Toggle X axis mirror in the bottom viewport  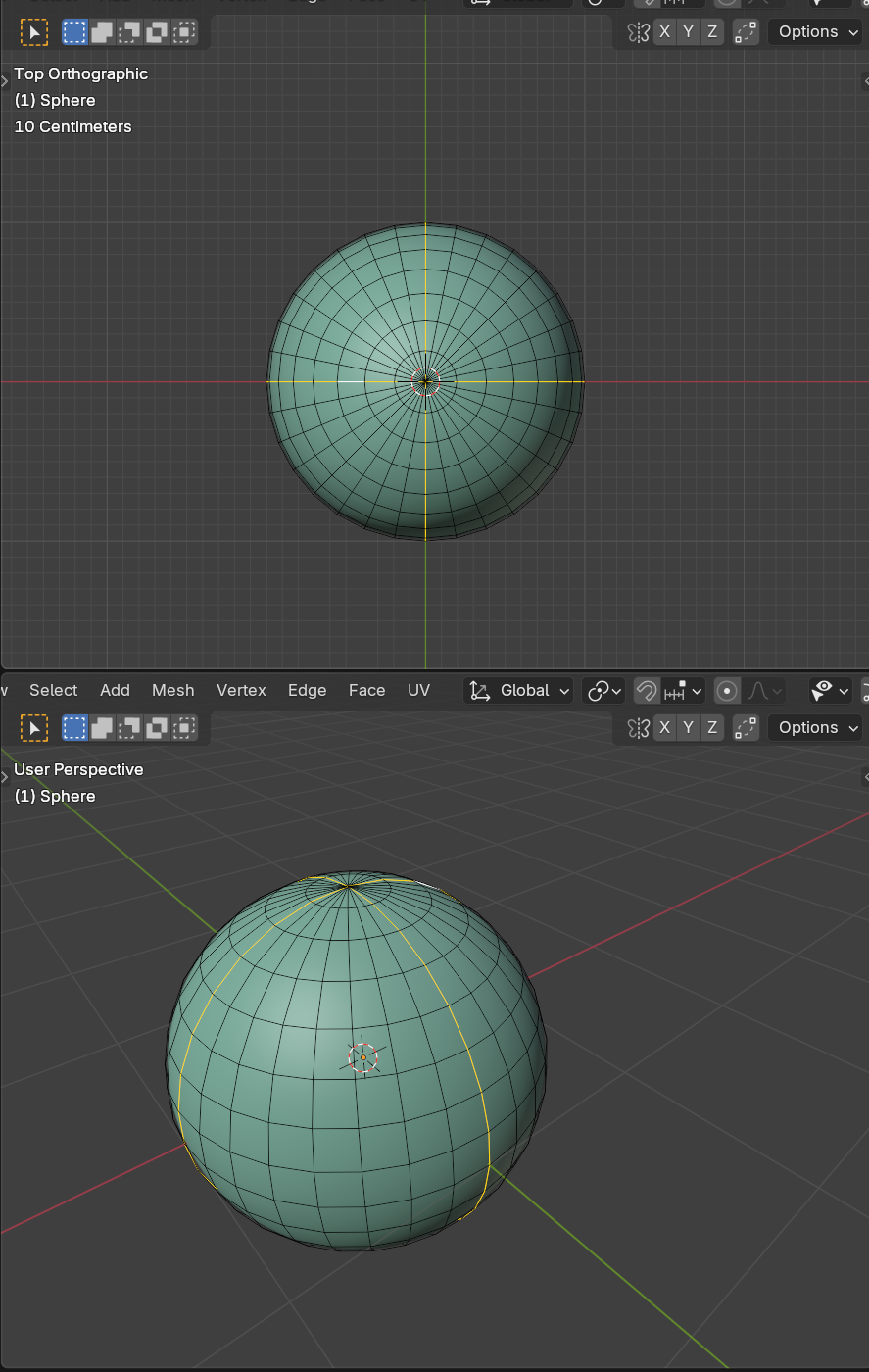[665, 727]
